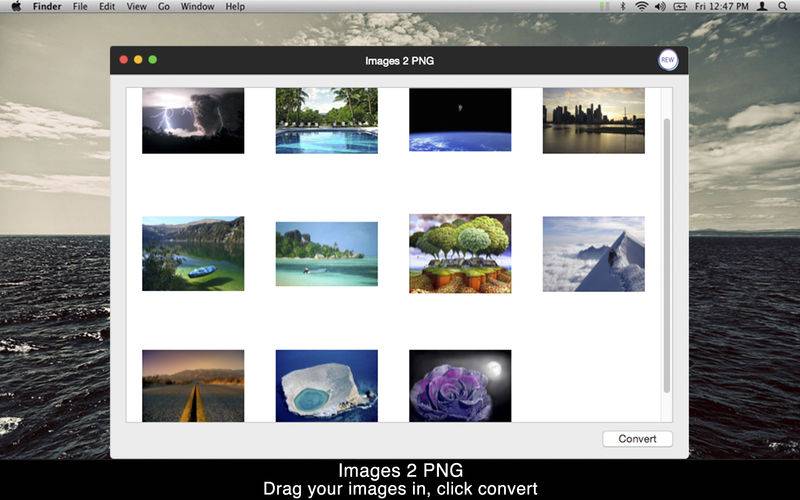The height and width of the screenshot is (500, 800).
Task: Select the desert road thumbnail
Action: 193,386
